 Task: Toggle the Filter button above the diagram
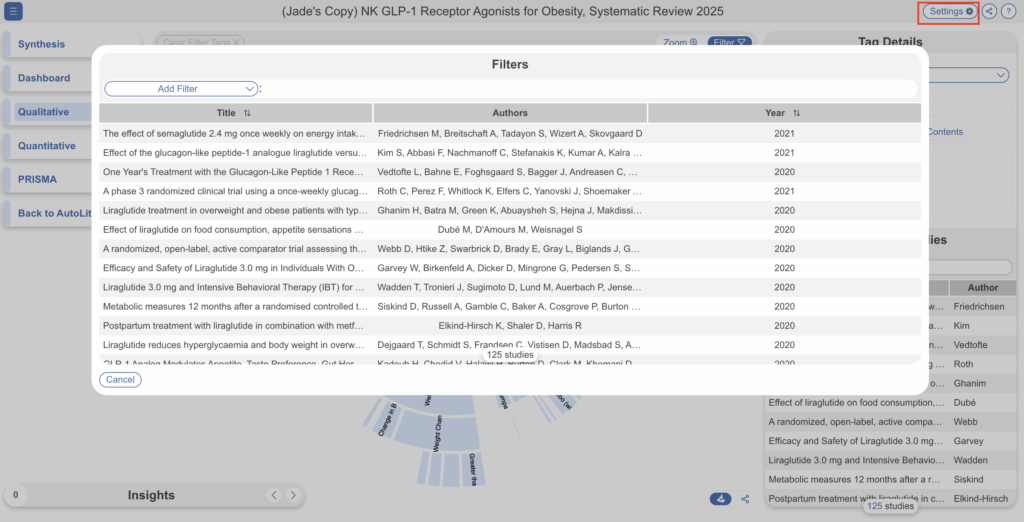click(x=729, y=42)
